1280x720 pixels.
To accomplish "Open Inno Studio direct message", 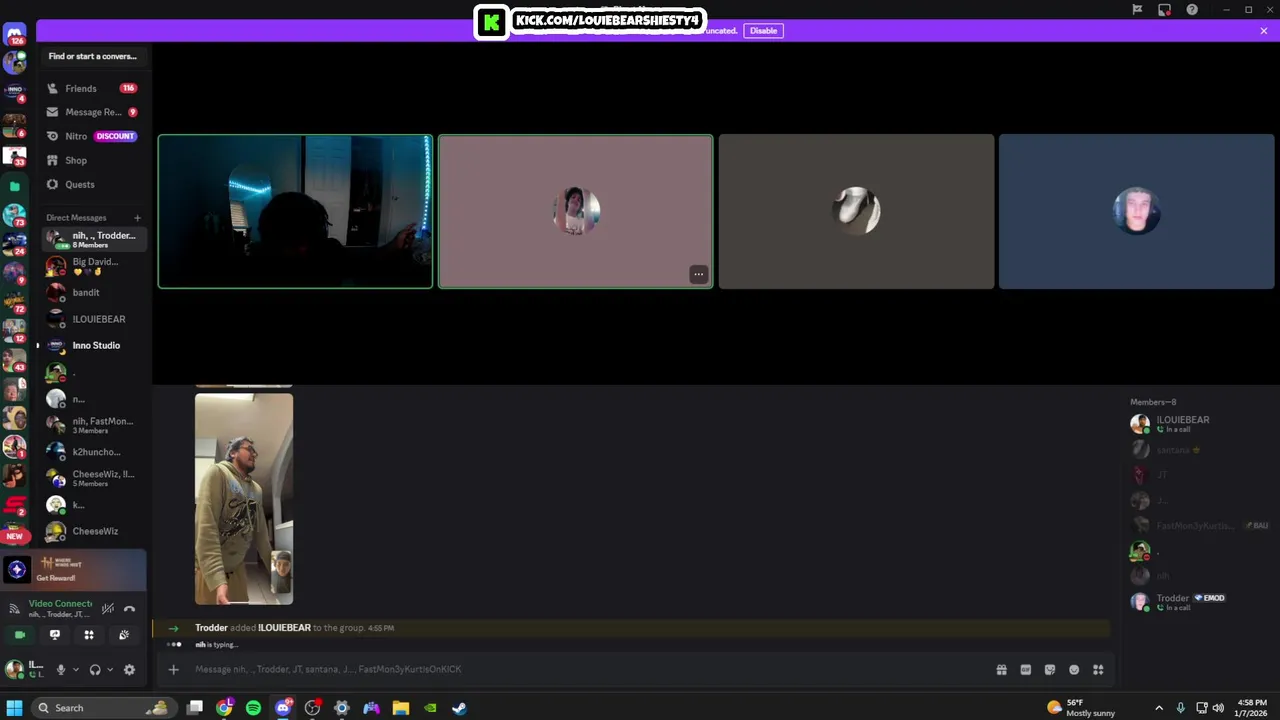I will click(93, 345).
